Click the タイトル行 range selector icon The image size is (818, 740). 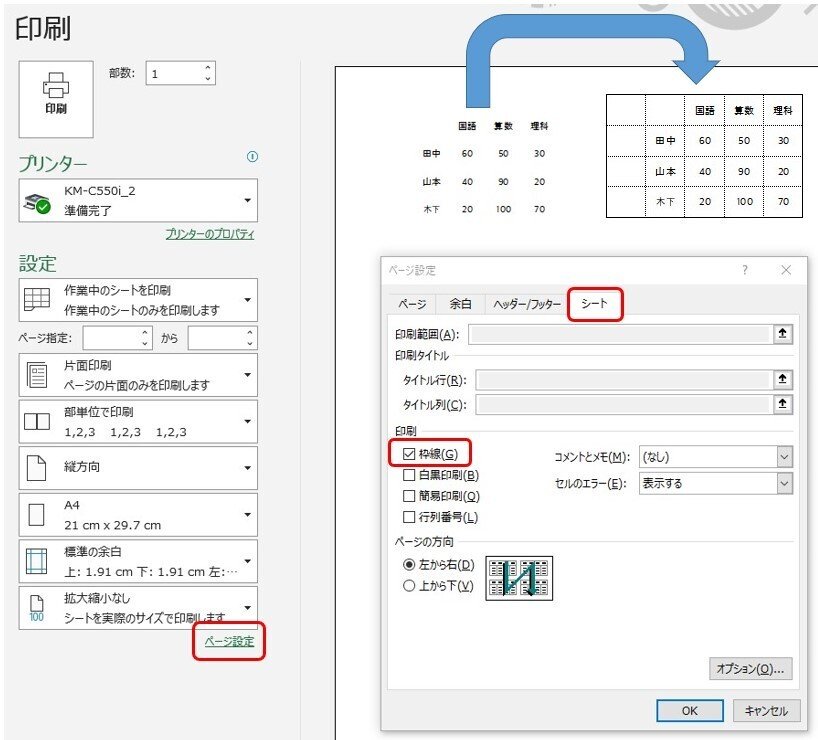tap(784, 380)
